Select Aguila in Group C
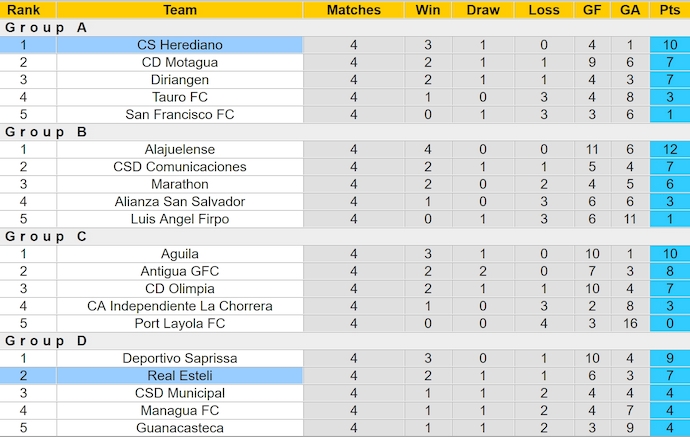This screenshot has height=437, width=690. point(180,254)
